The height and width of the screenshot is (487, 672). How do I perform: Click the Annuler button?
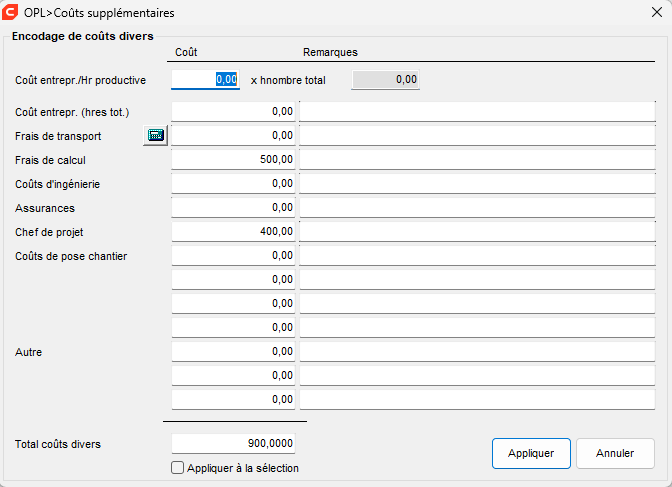click(x=615, y=453)
